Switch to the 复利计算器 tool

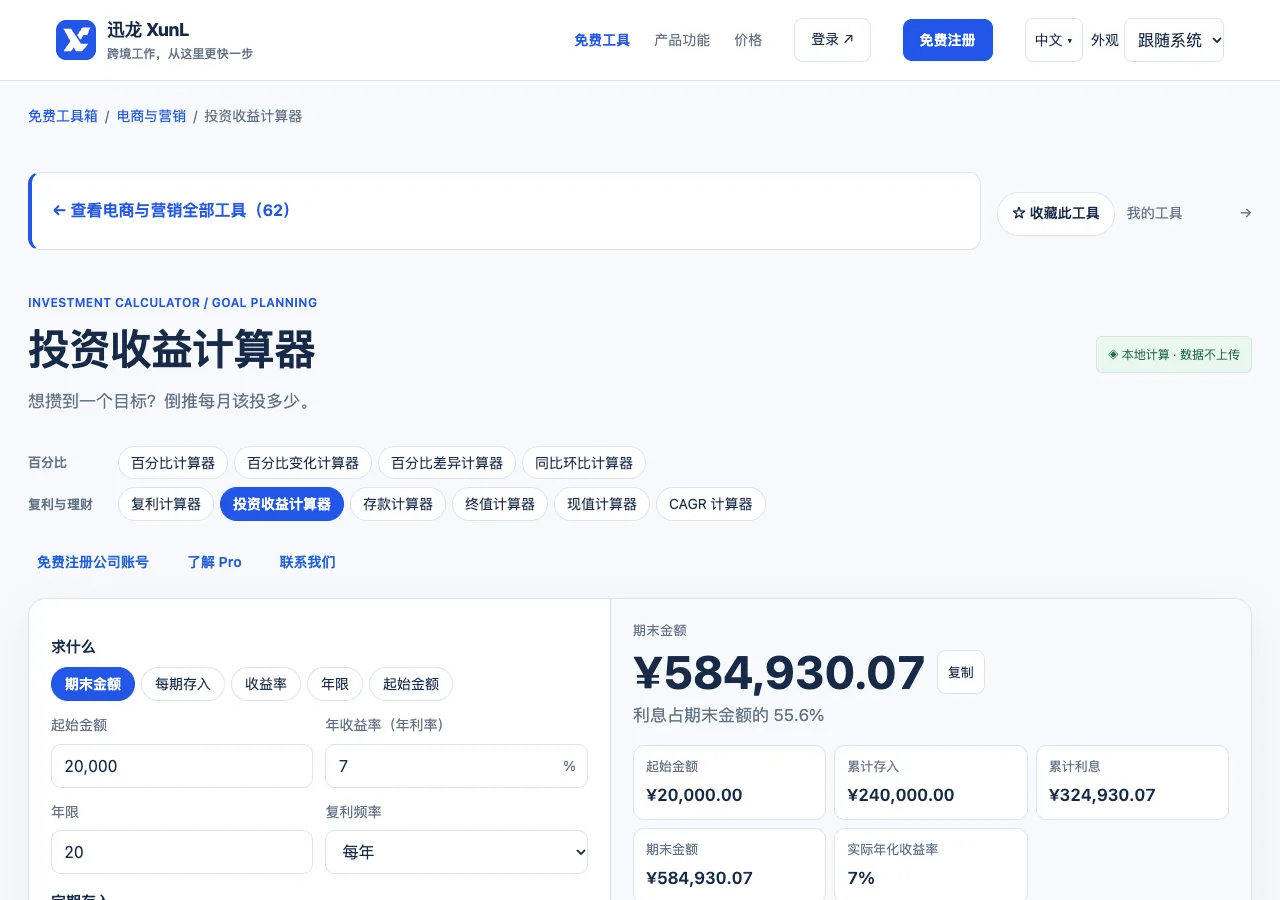pyautogui.click(x=166, y=504)
